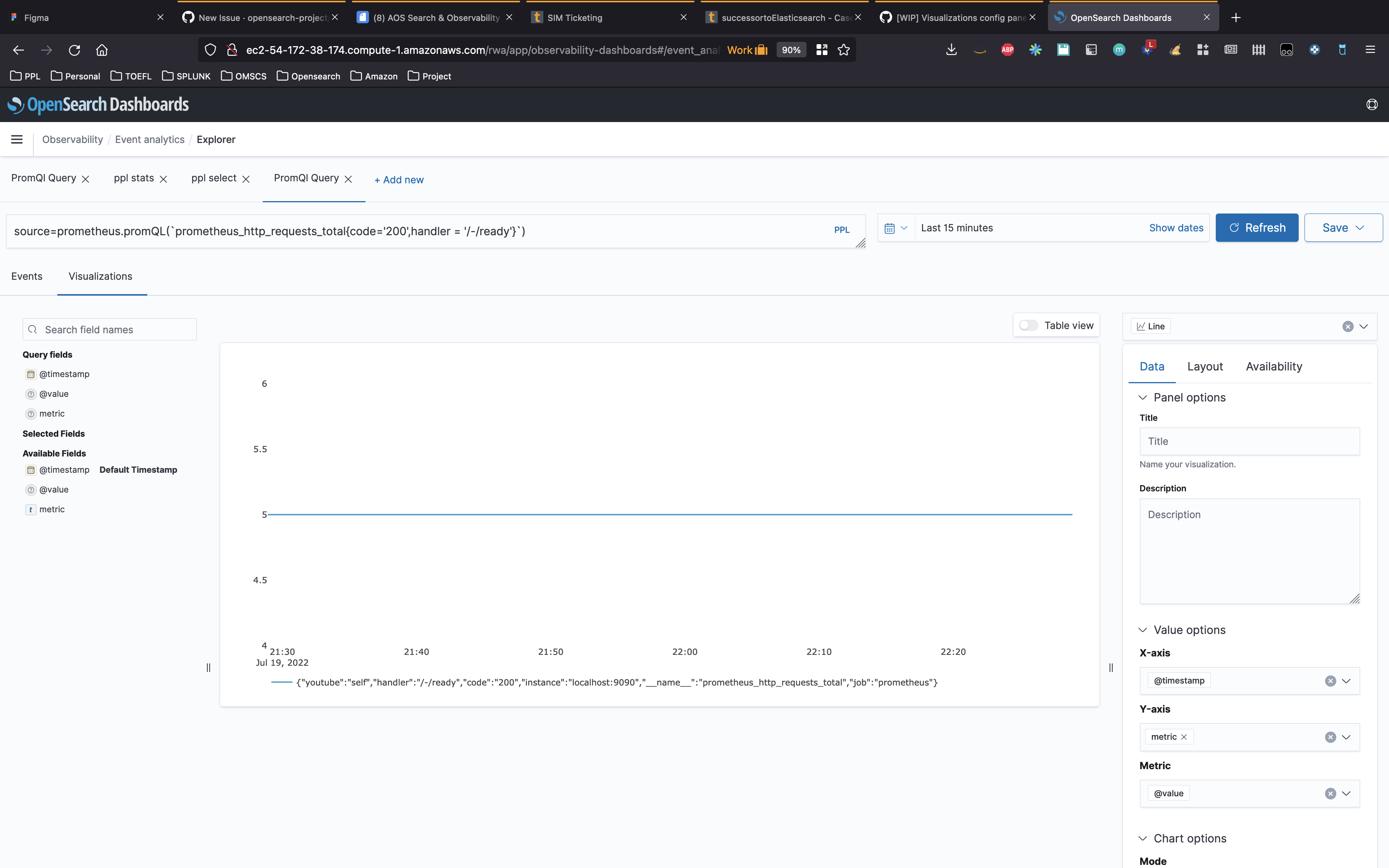1389x868 pixels.
Task: Clear the Line chart type selection
Action: pos(1348,327)
